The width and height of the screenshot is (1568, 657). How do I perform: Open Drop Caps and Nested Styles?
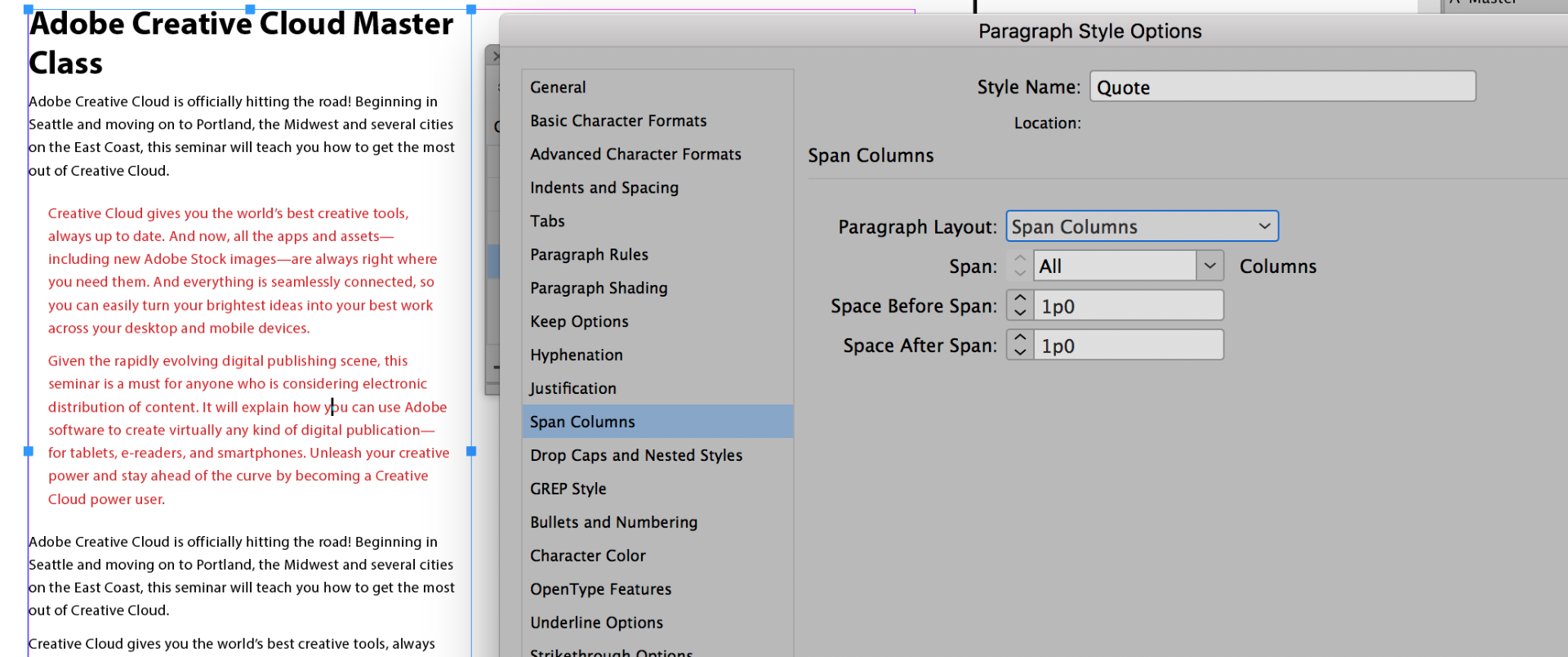point(657,455)
